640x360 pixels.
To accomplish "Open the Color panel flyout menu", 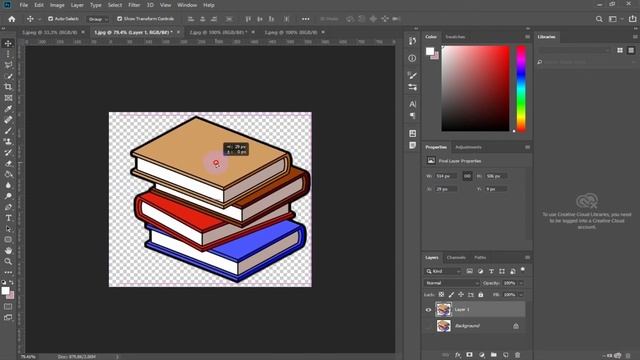I will [527, 37].
